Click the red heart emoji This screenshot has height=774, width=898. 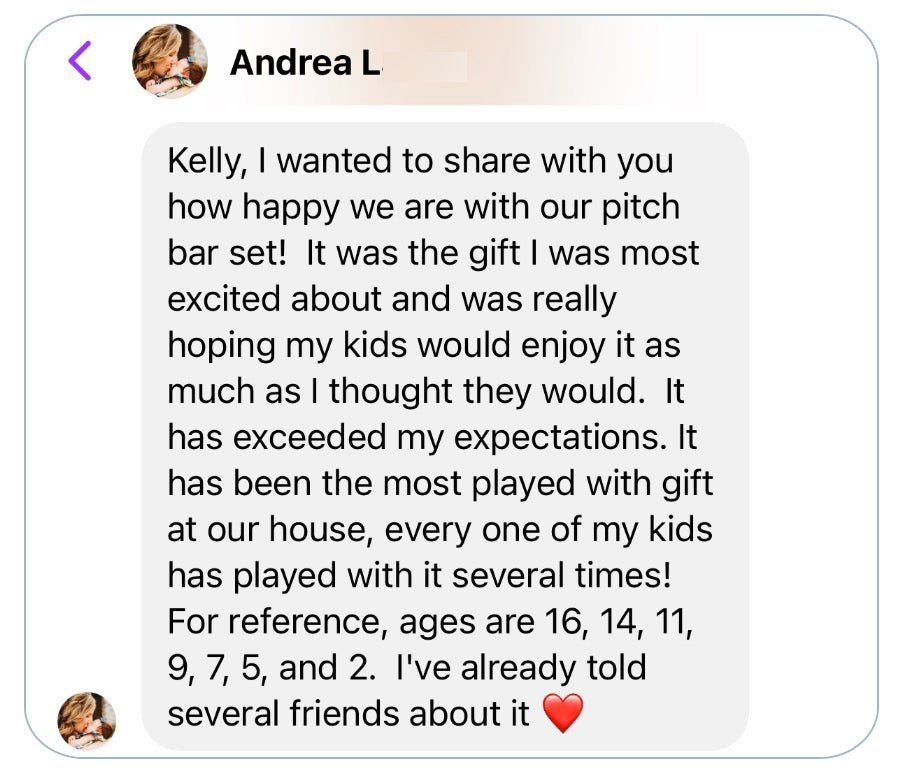(x=562, y=713)
